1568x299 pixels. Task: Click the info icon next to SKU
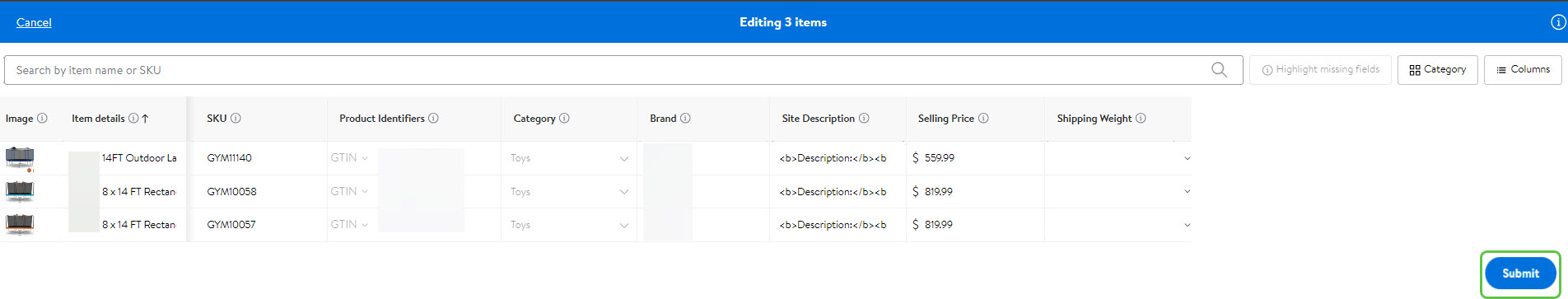click(x=236, y=118)
